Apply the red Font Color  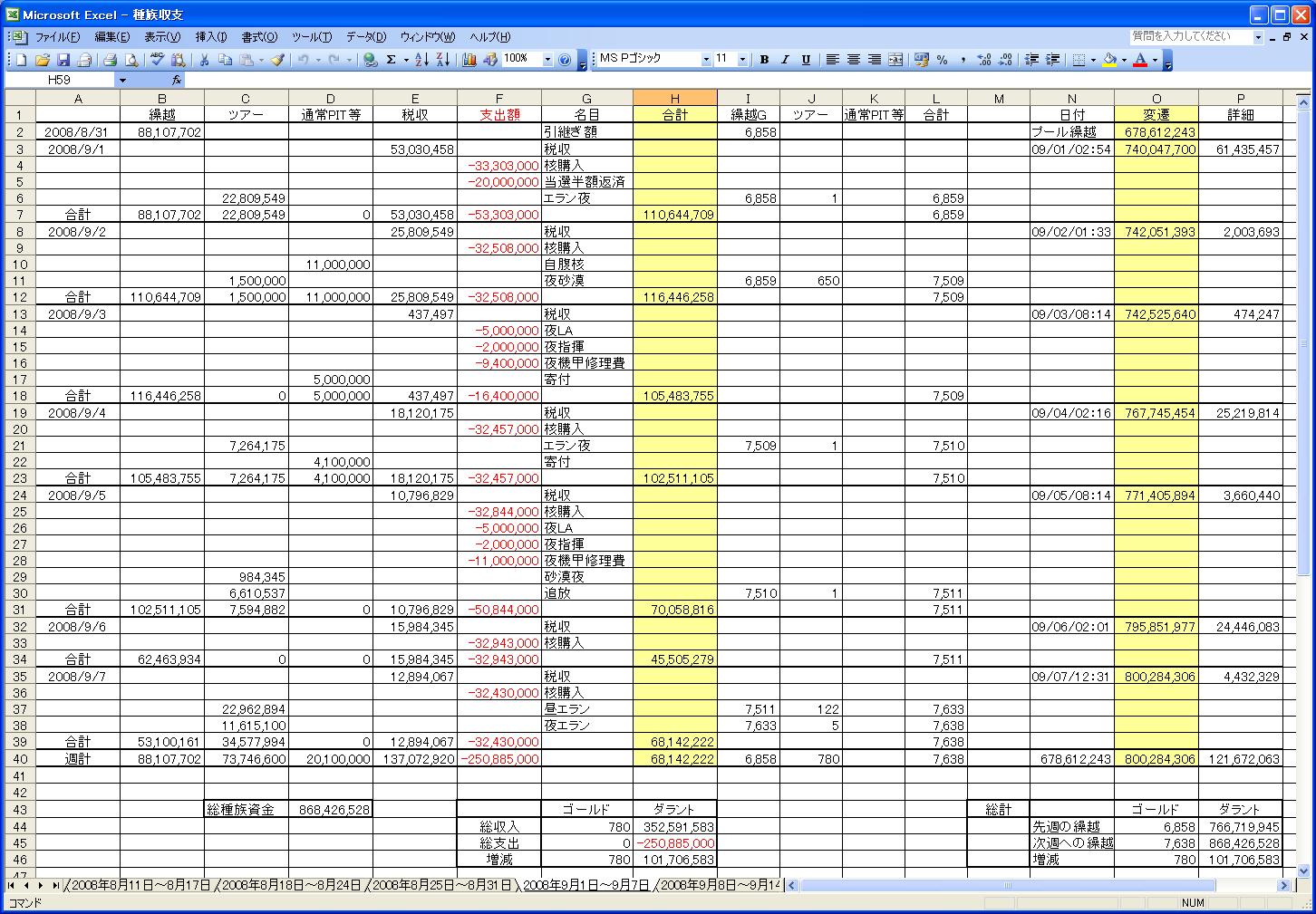pos(1140,60)
